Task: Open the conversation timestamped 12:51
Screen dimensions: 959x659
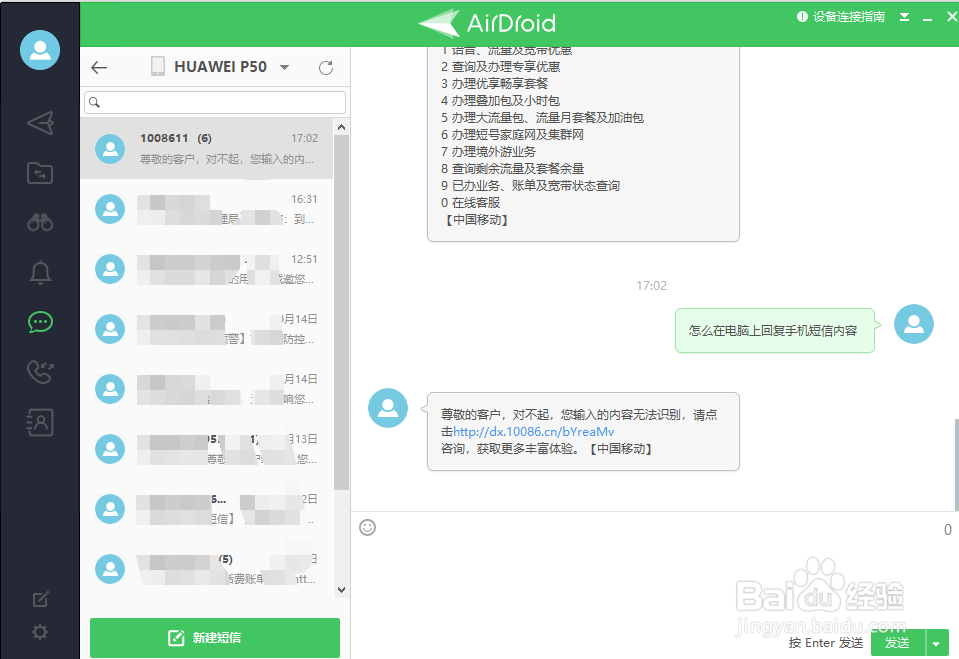Action: point(207,269)
